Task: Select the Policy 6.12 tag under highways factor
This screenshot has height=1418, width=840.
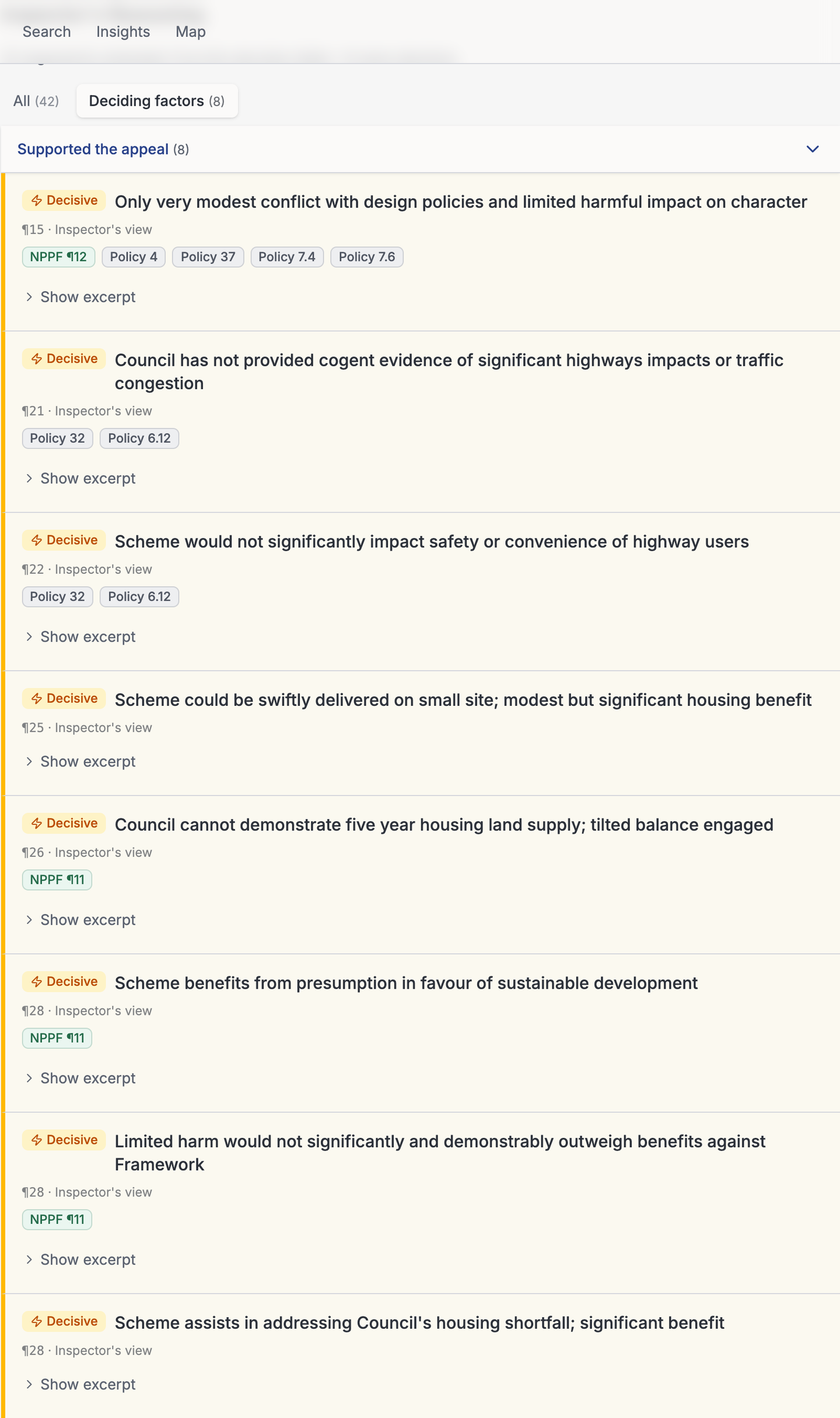Action: point(139,438)
